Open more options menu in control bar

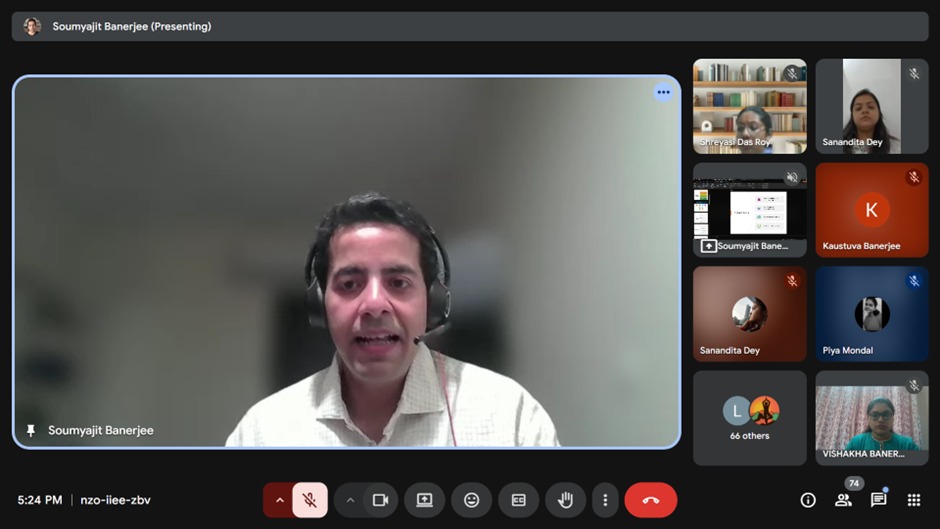point(604,500)
